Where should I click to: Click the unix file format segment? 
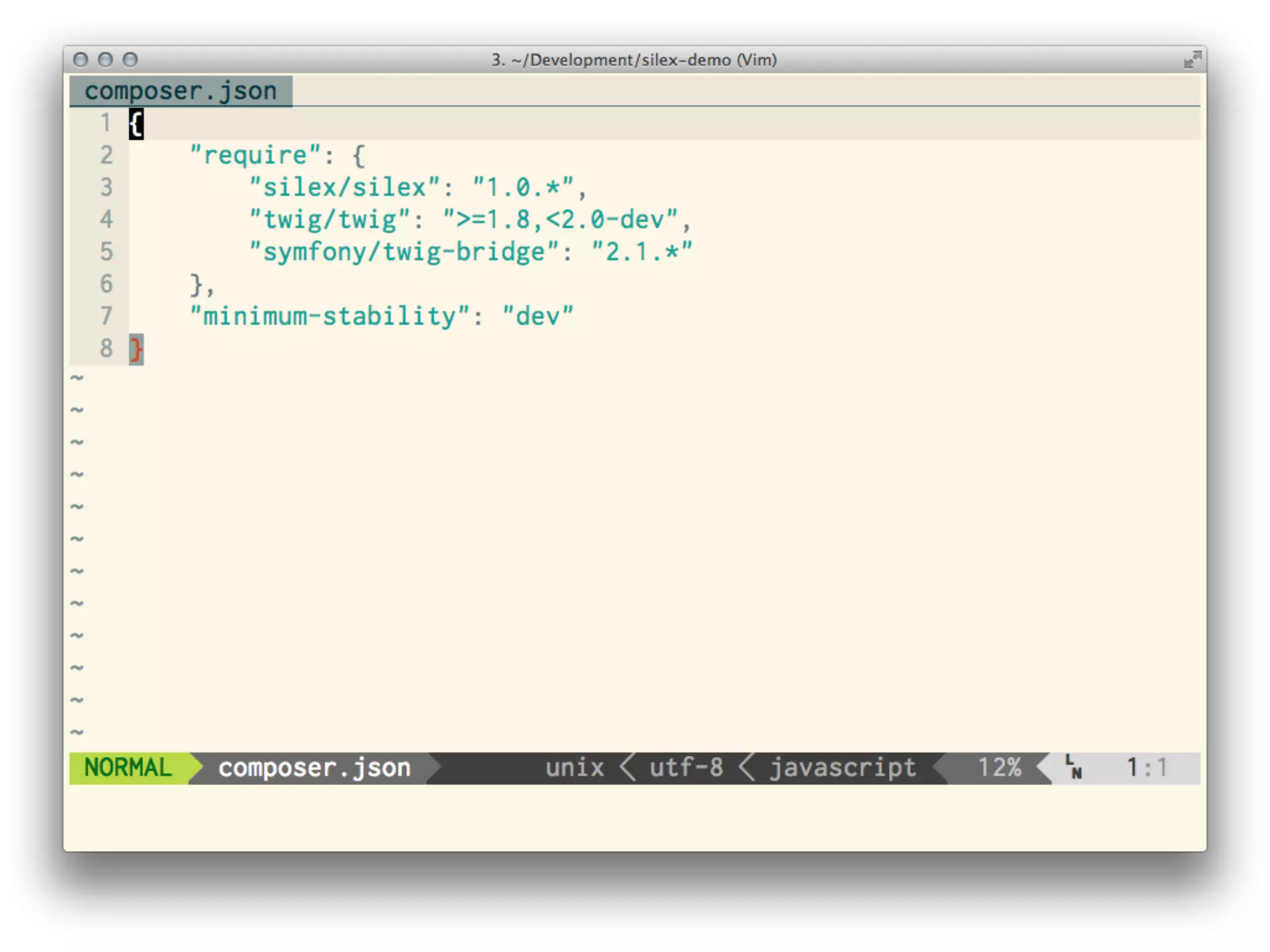click(574, 767)
